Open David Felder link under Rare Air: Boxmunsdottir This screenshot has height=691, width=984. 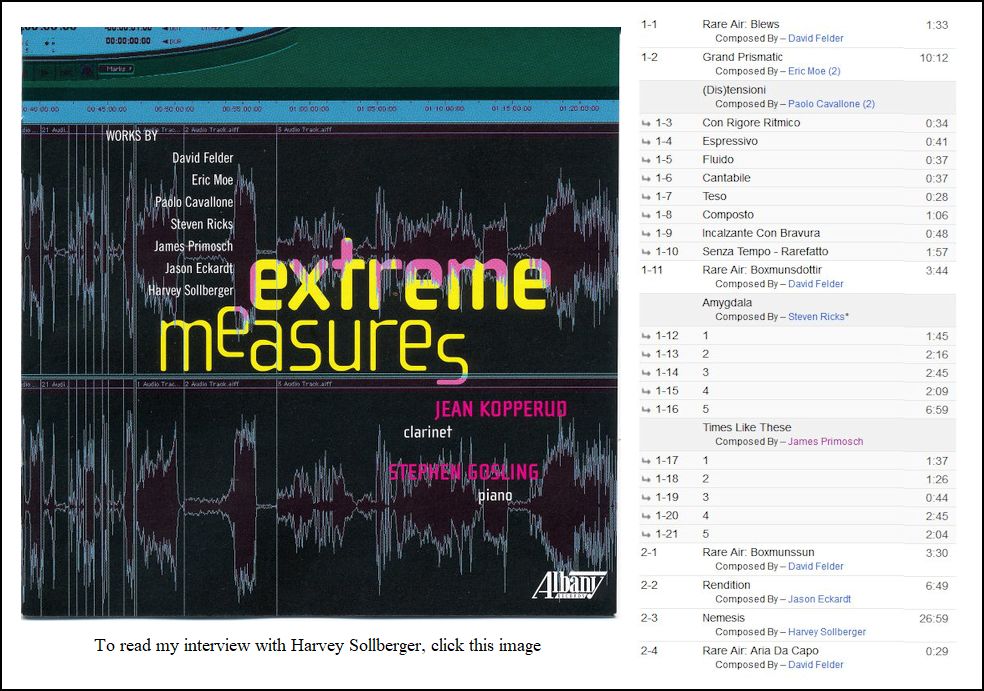coord(815,284)
